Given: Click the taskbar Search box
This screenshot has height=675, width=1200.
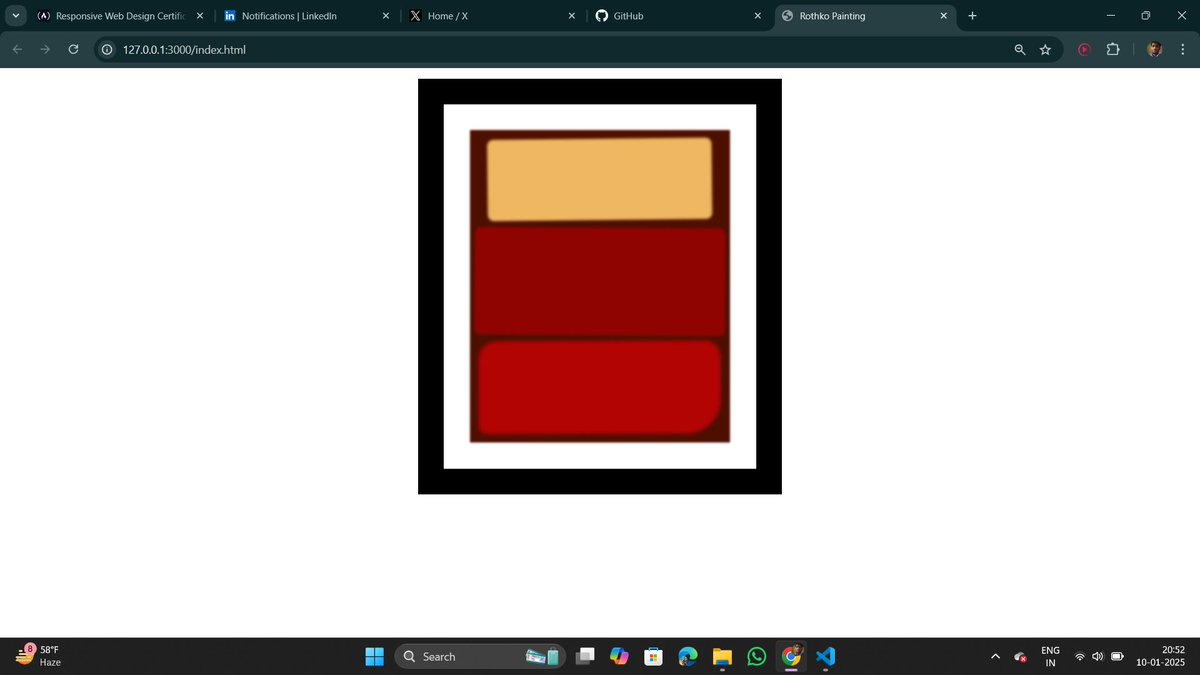Looking at the screenshot, I should point(480,657).
